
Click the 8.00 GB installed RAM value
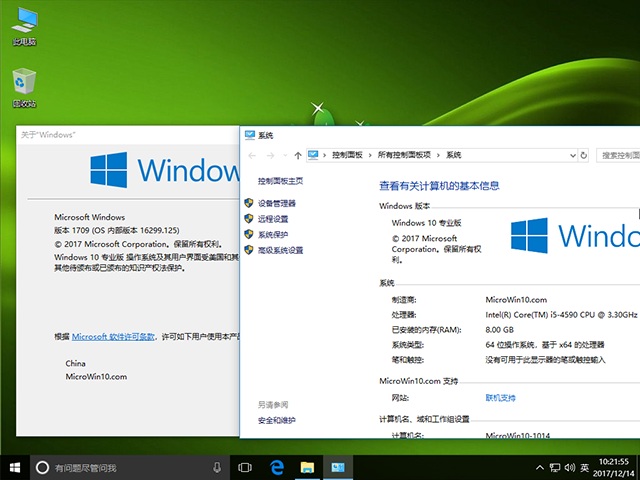500,330
